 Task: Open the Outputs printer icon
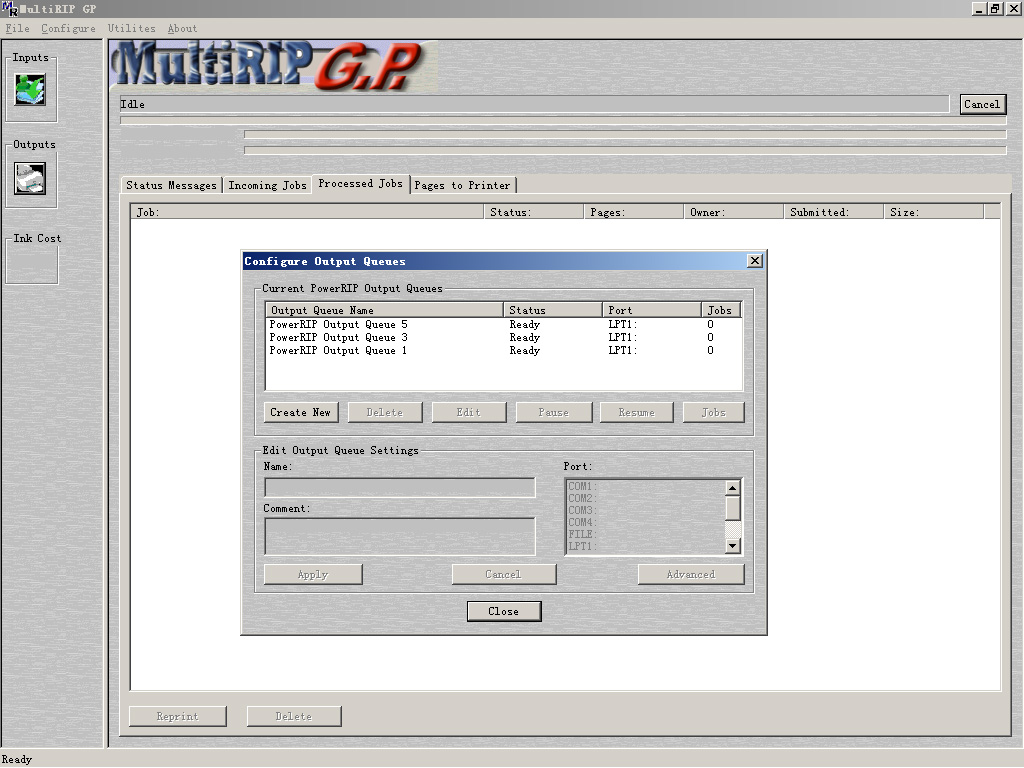pyautogui.click(x=30, y=178)
